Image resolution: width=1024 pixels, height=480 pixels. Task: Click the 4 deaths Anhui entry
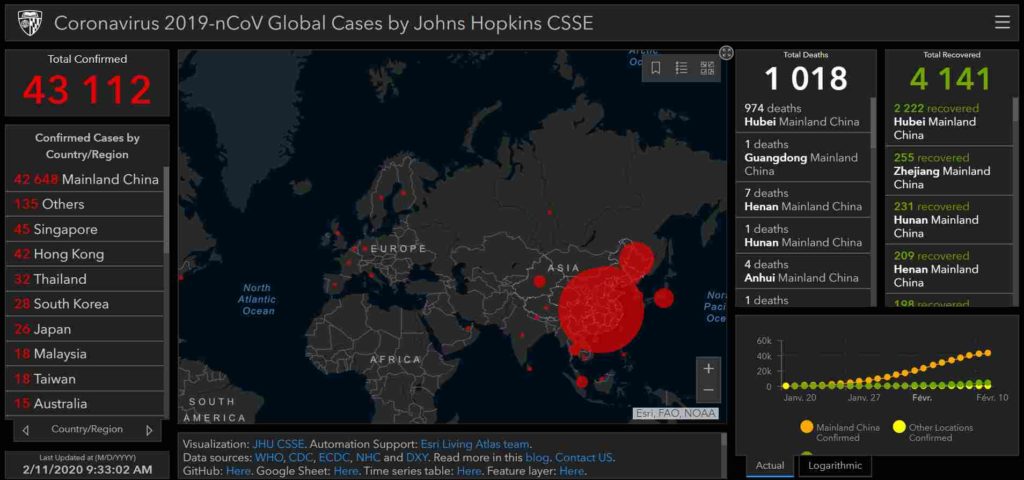coord(803,271)
